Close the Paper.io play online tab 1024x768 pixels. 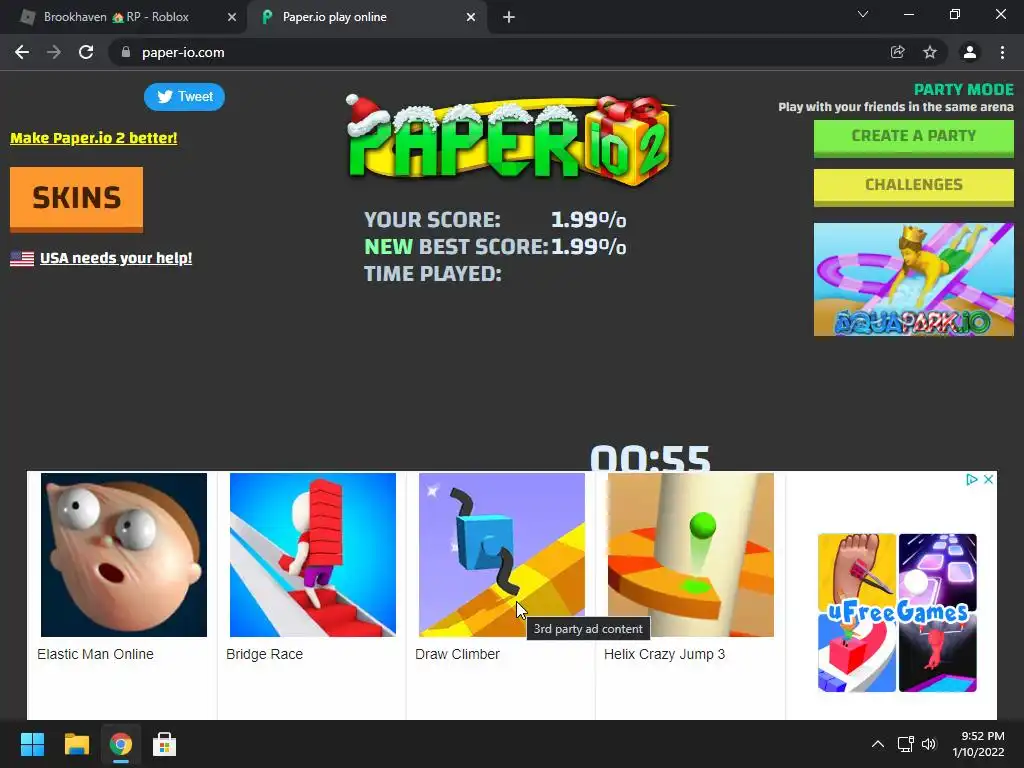coord(471,17)
